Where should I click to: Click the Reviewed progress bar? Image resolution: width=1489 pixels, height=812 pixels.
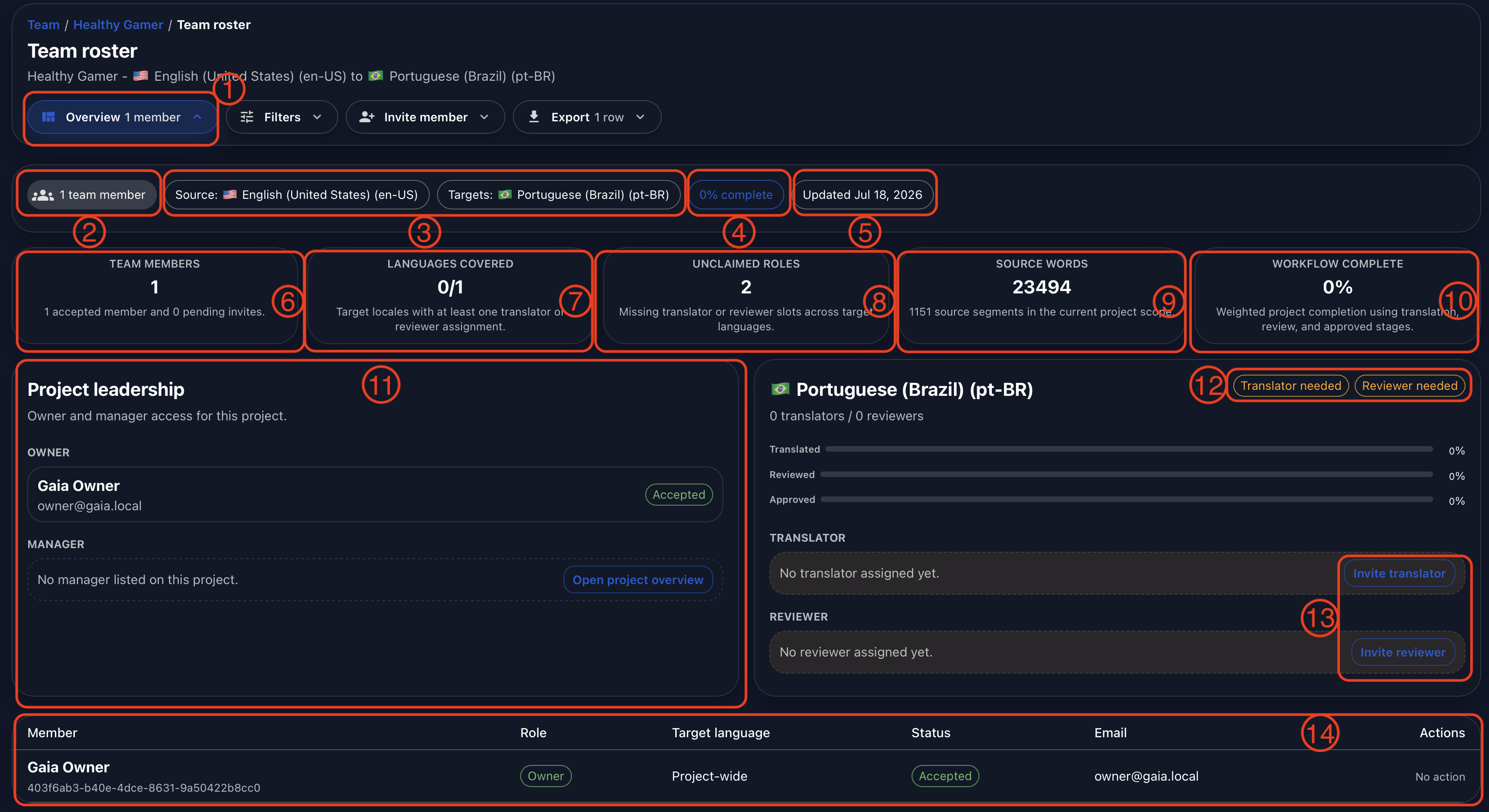tap(1126, 474)
